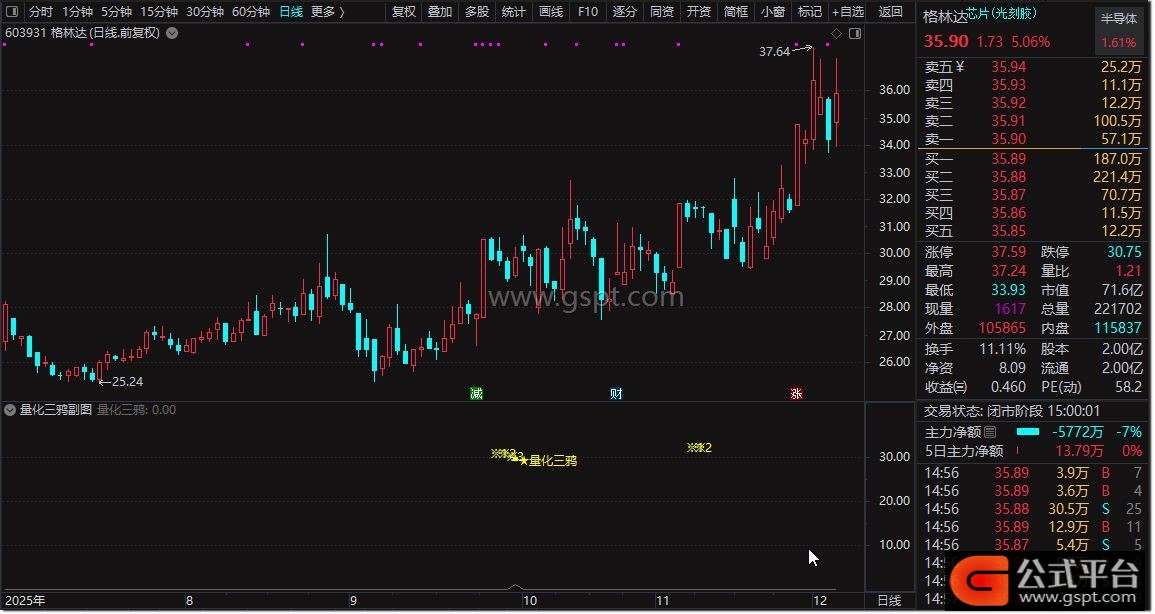Toggle 叠加 overlay mode
The image size is (1155, 614).
click(x=440, y=12)
